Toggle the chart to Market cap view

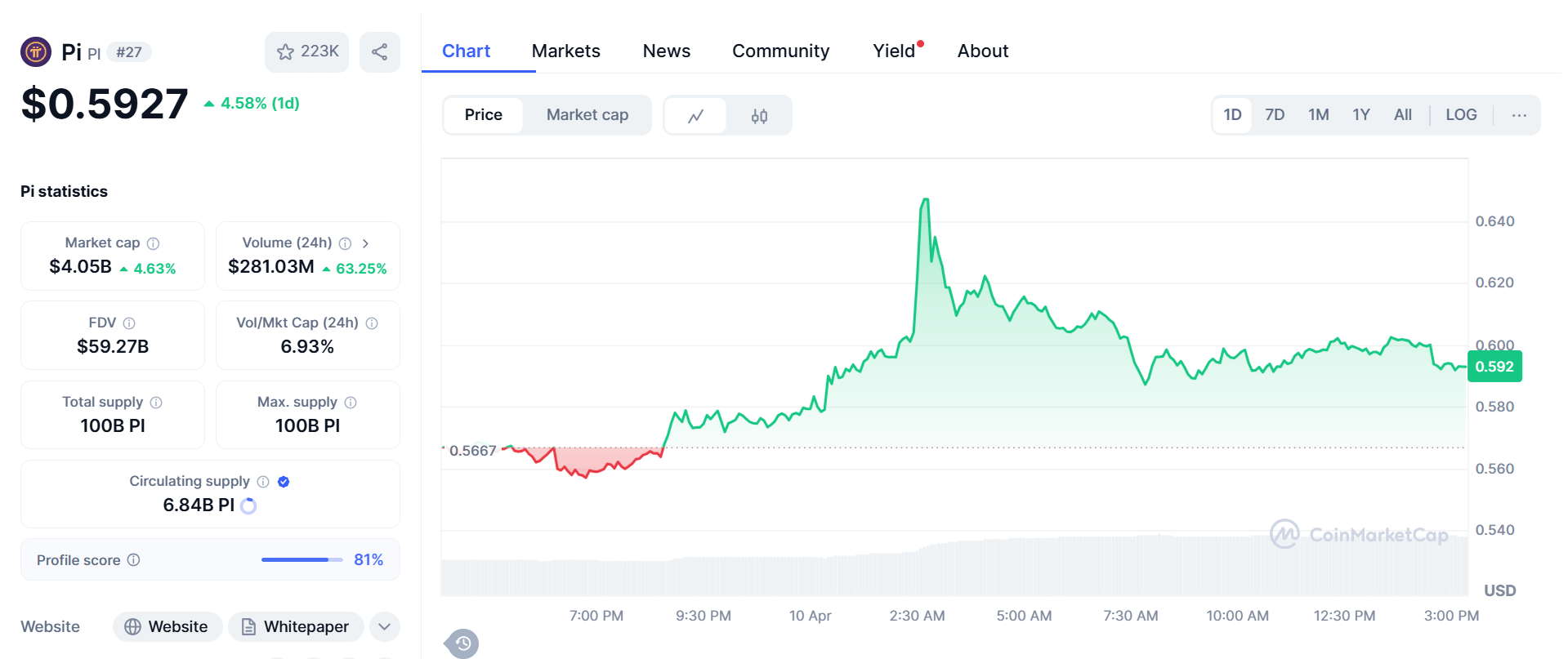(587, 115)
